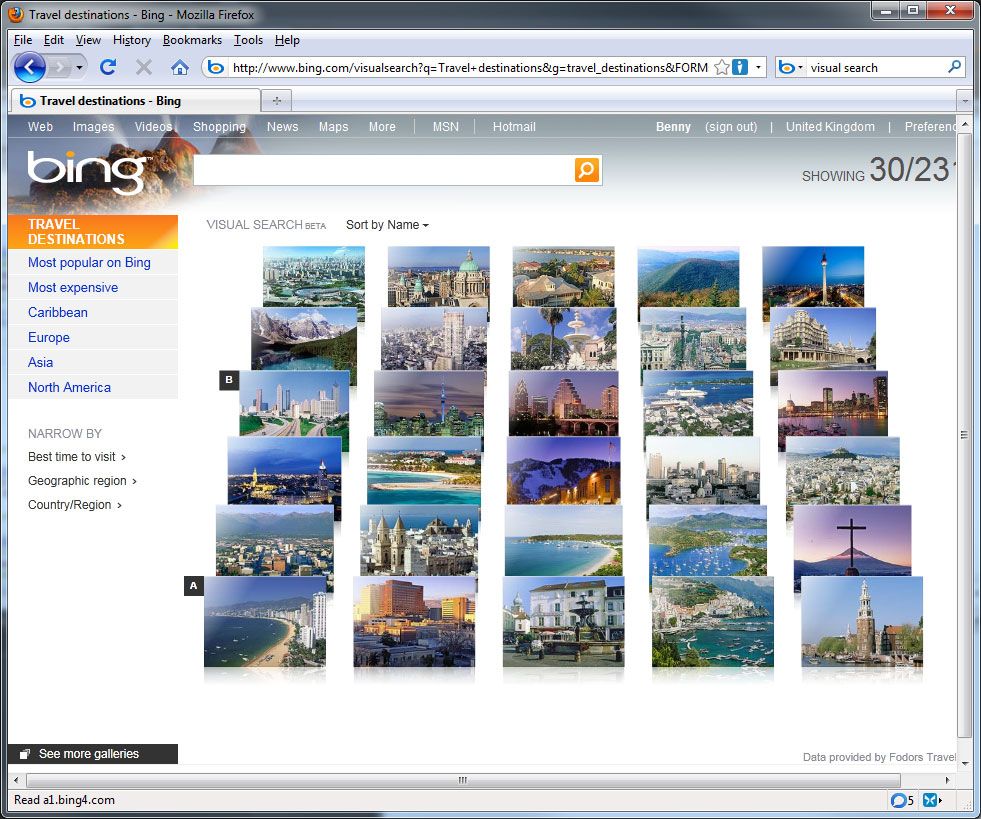This screenshot has width=981, height=819.
Task: Click the Firefox Home icon
Action: 180,67
